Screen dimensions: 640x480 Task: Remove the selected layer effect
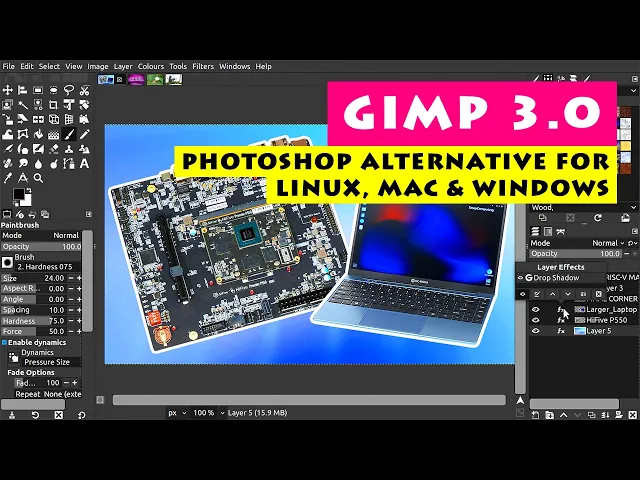[x=598, y=294]
